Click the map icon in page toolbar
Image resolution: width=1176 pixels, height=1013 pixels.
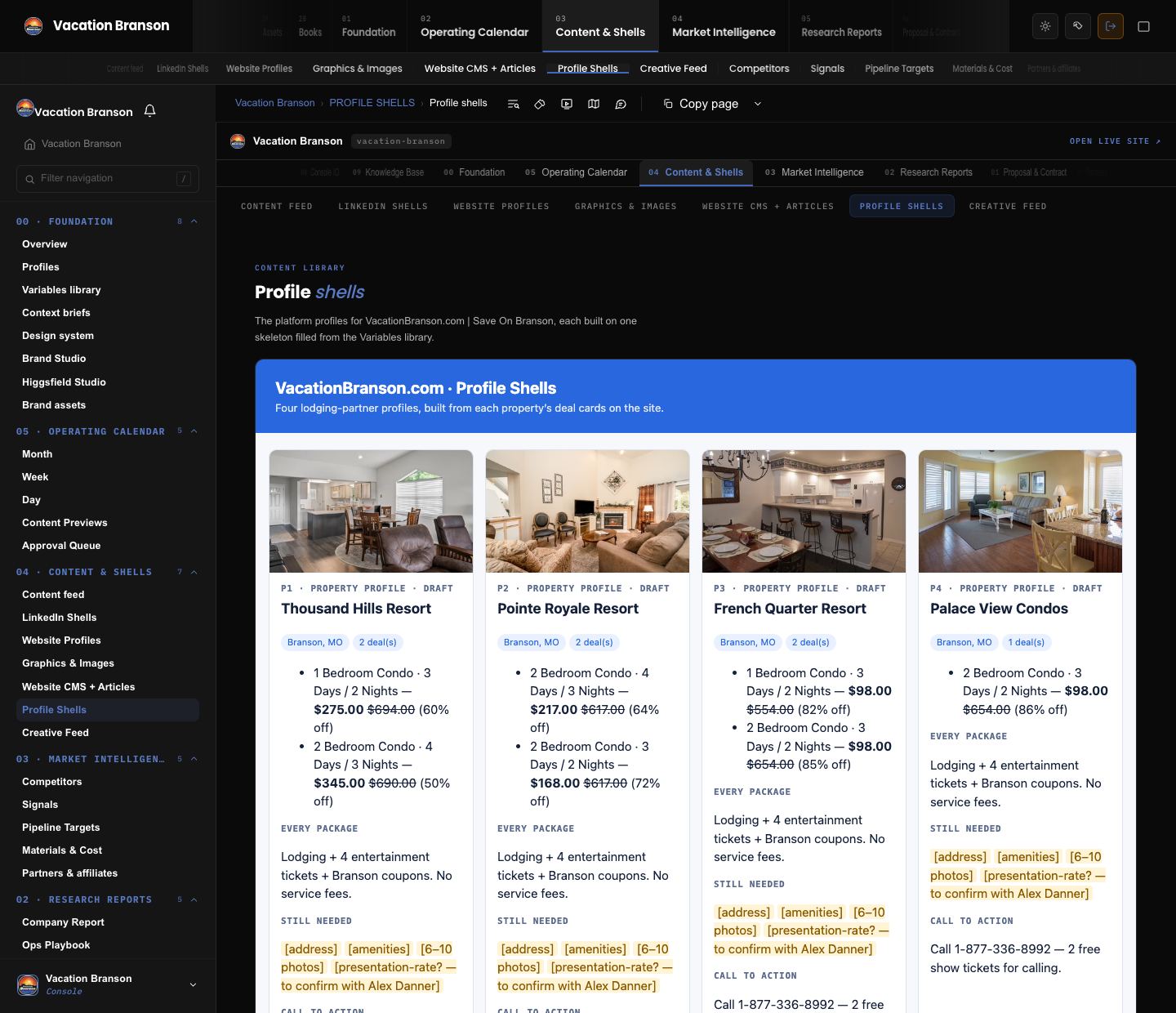[594, 104]
